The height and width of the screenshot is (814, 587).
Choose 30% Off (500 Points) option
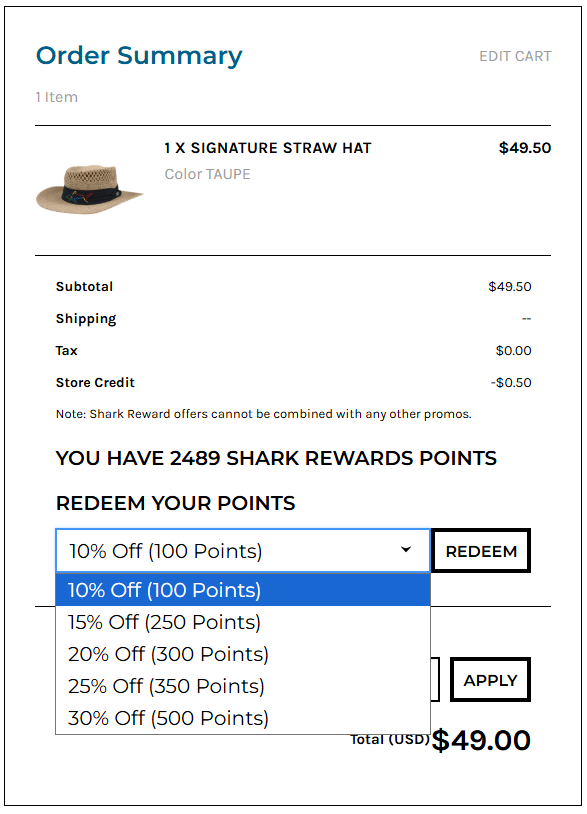243,718
